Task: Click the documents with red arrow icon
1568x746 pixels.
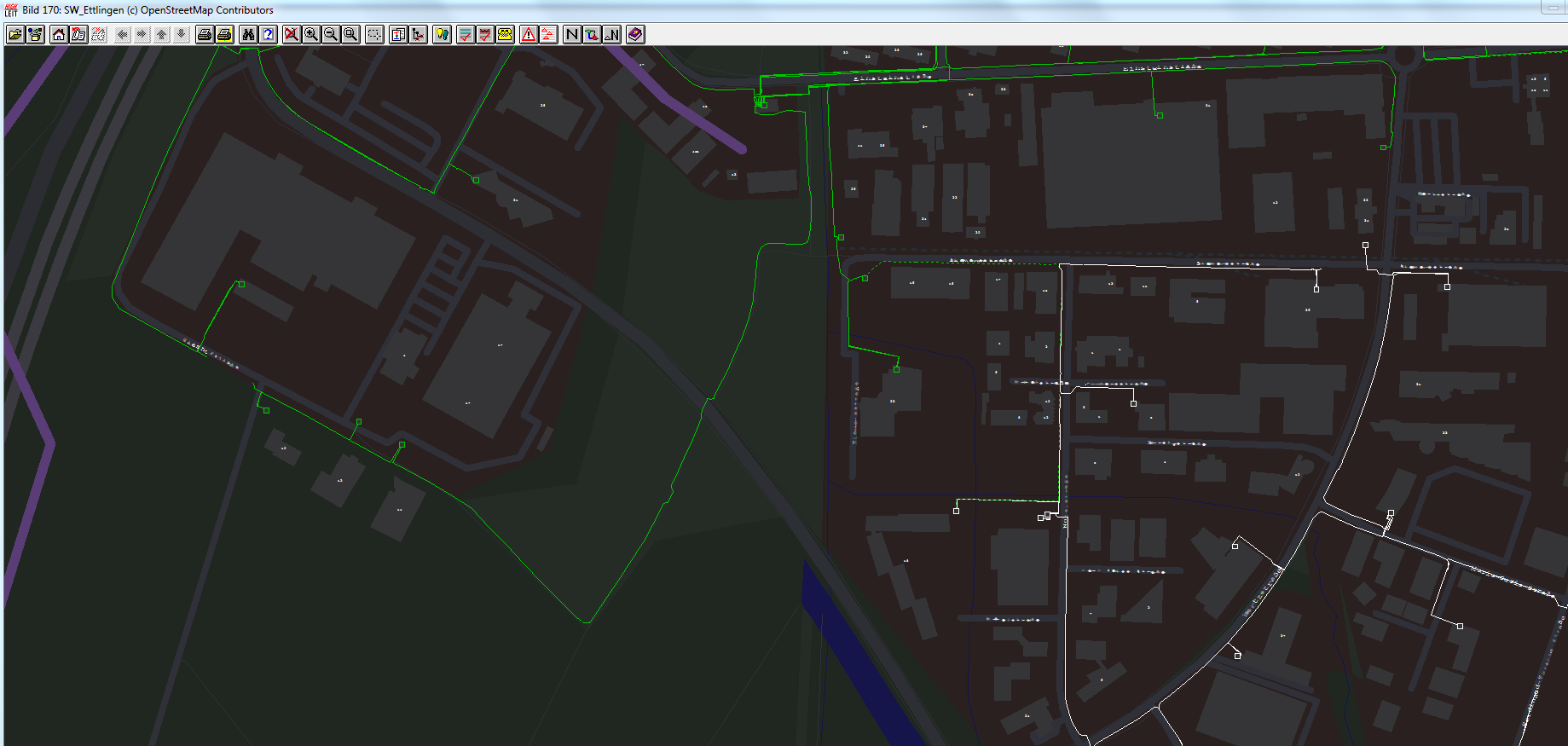Action: (x=78, y=34)
